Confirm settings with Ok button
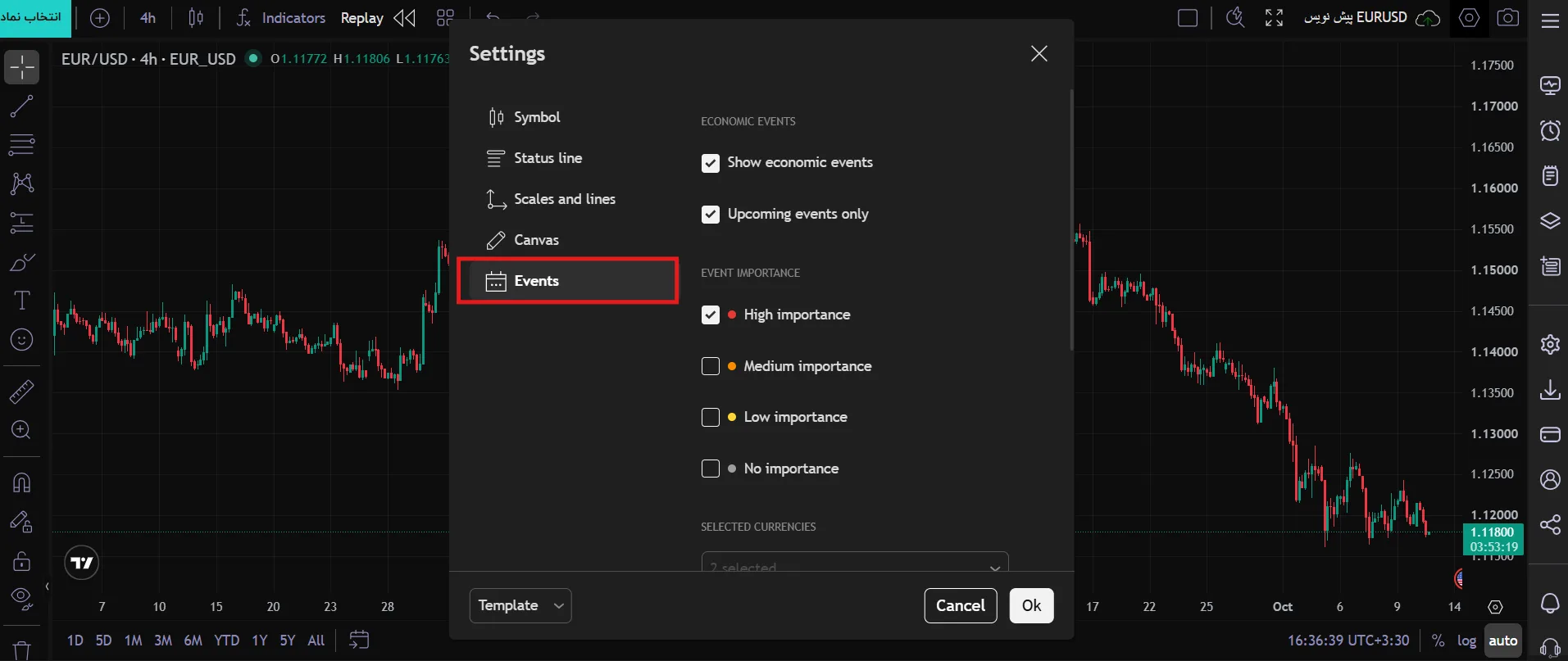 1031,605
